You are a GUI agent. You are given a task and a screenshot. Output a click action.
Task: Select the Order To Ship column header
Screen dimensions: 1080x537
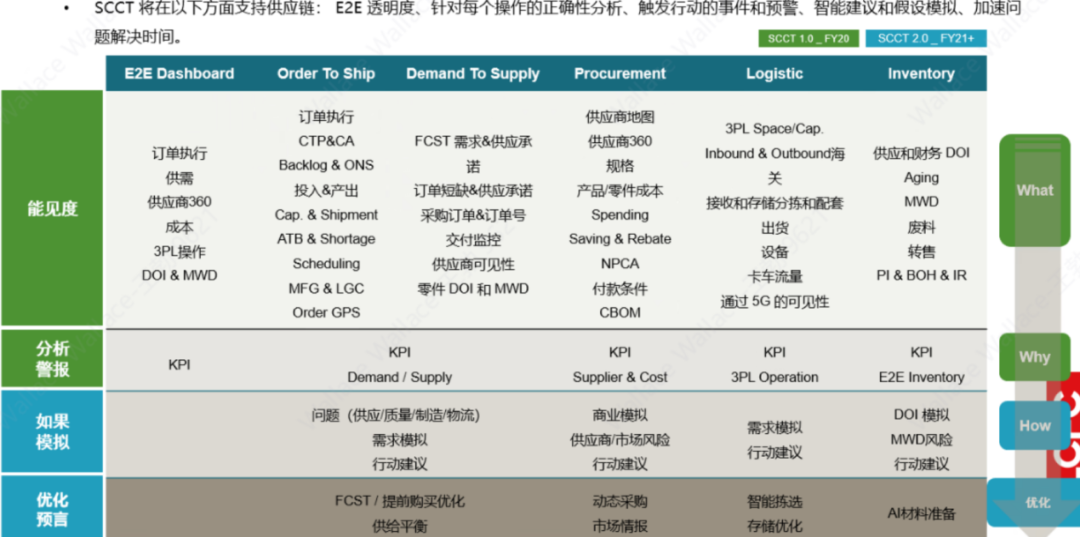coord(326,74)
